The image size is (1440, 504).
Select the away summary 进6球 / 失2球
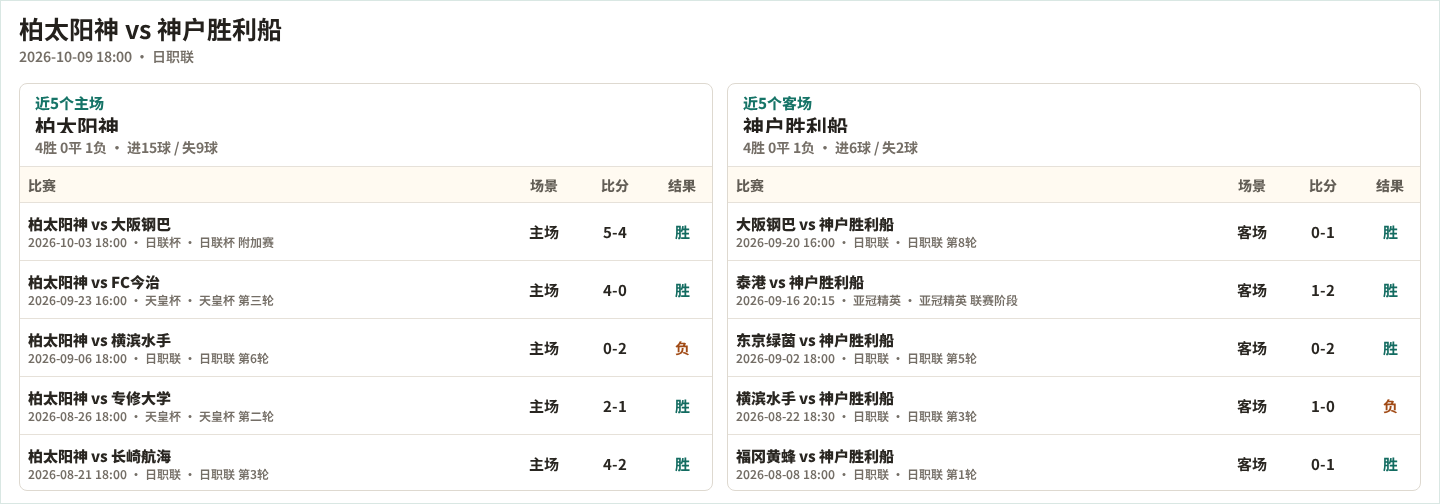(876, 148)
